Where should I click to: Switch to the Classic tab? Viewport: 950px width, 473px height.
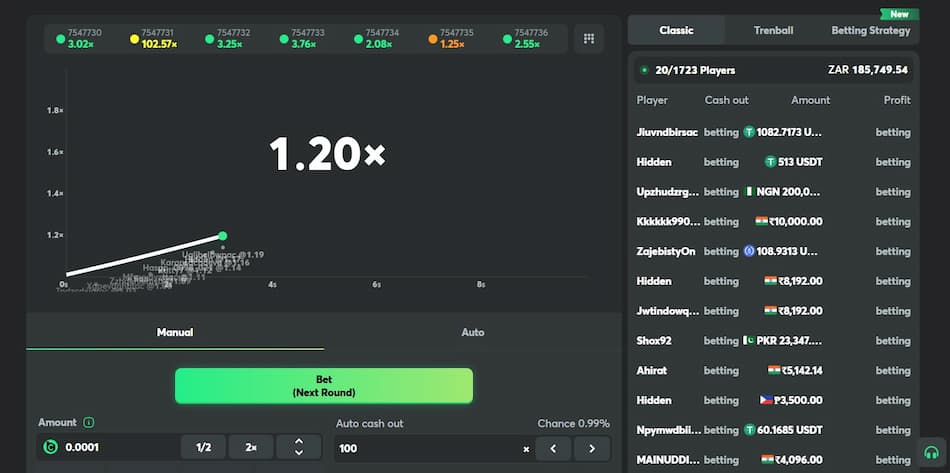click(x=676, y=30)
